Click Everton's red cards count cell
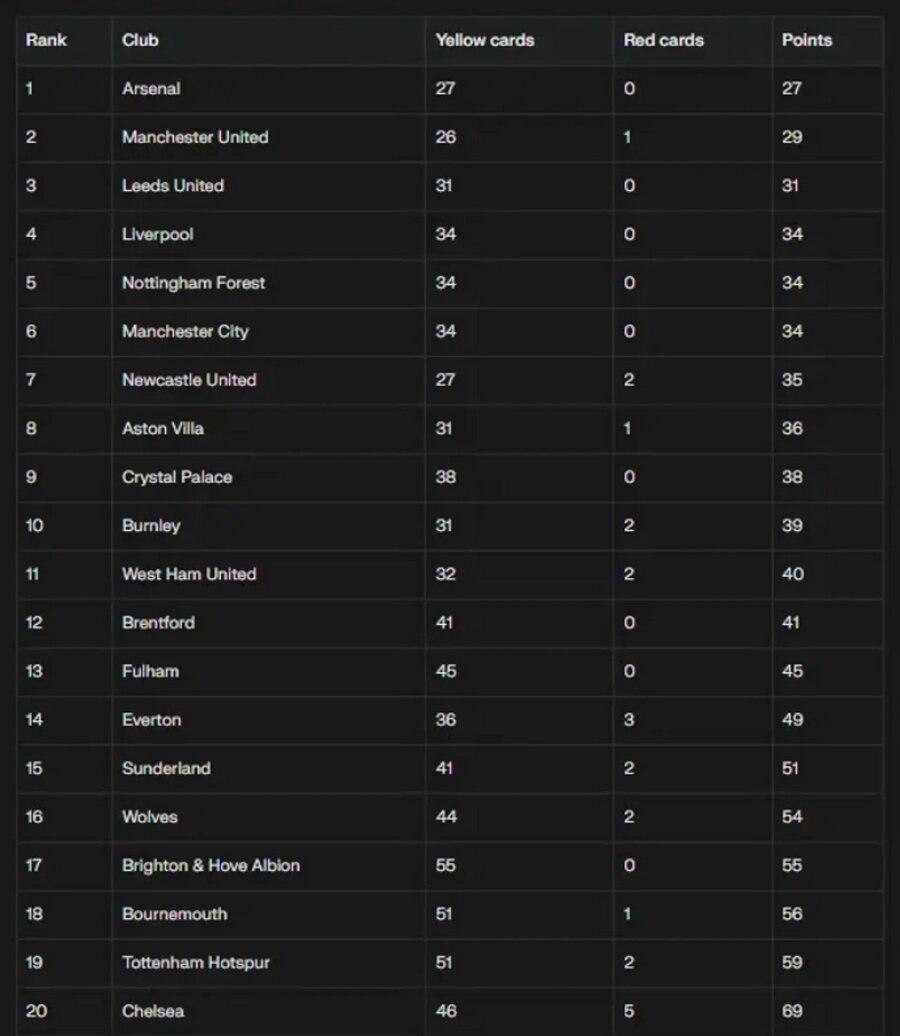The image size is (900, 1036). 629,720
